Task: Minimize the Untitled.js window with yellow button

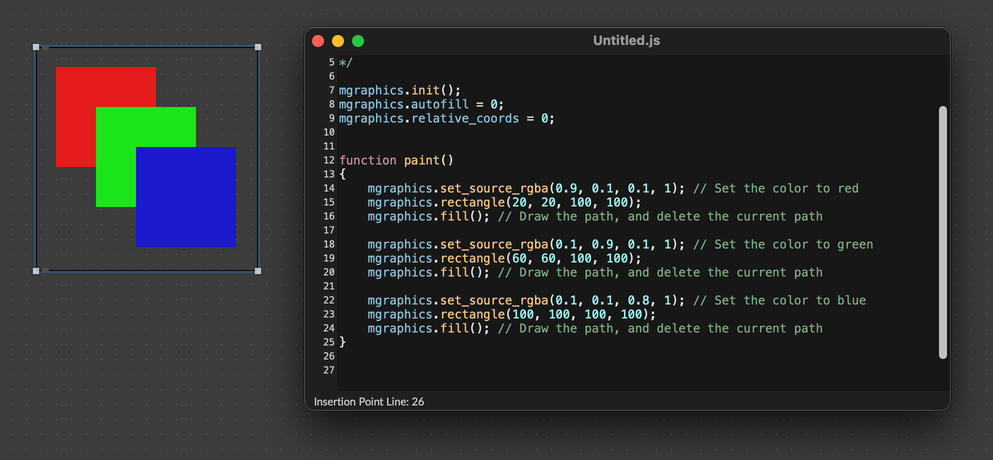Action: point(338,41)
